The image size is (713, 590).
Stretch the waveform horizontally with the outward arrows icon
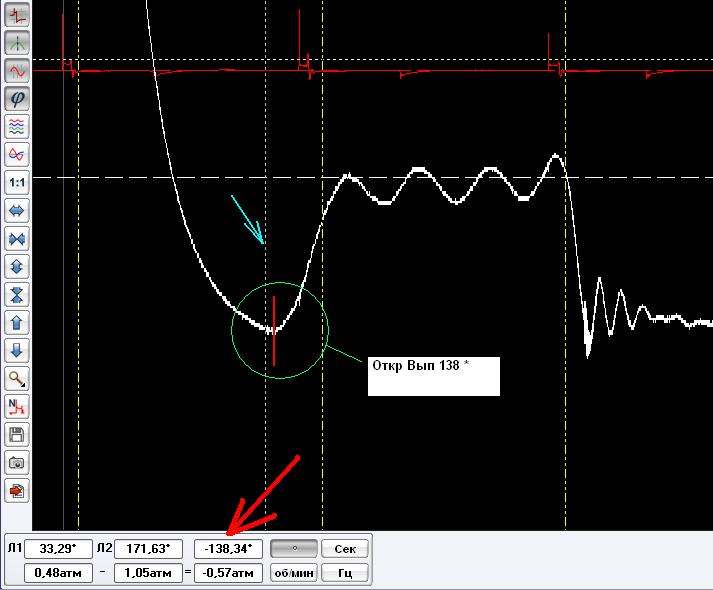pyautogui.click(x=17, y=211)
